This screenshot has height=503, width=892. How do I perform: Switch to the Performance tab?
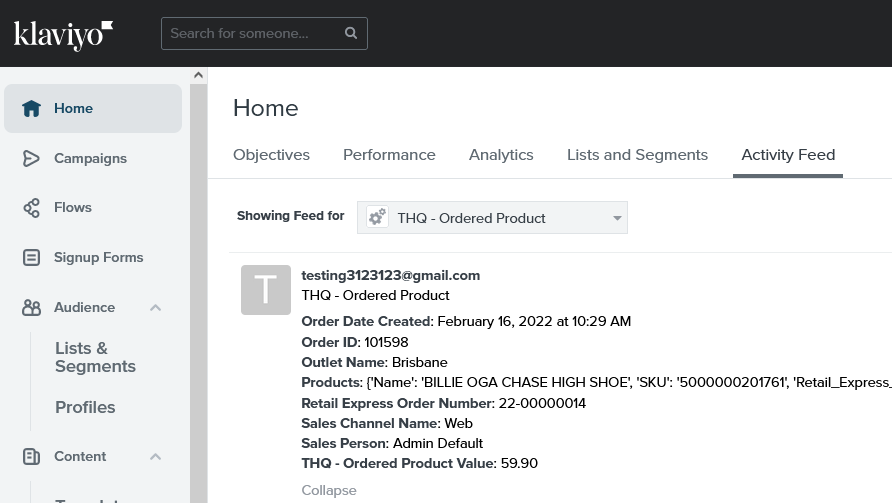coord(389,155)
